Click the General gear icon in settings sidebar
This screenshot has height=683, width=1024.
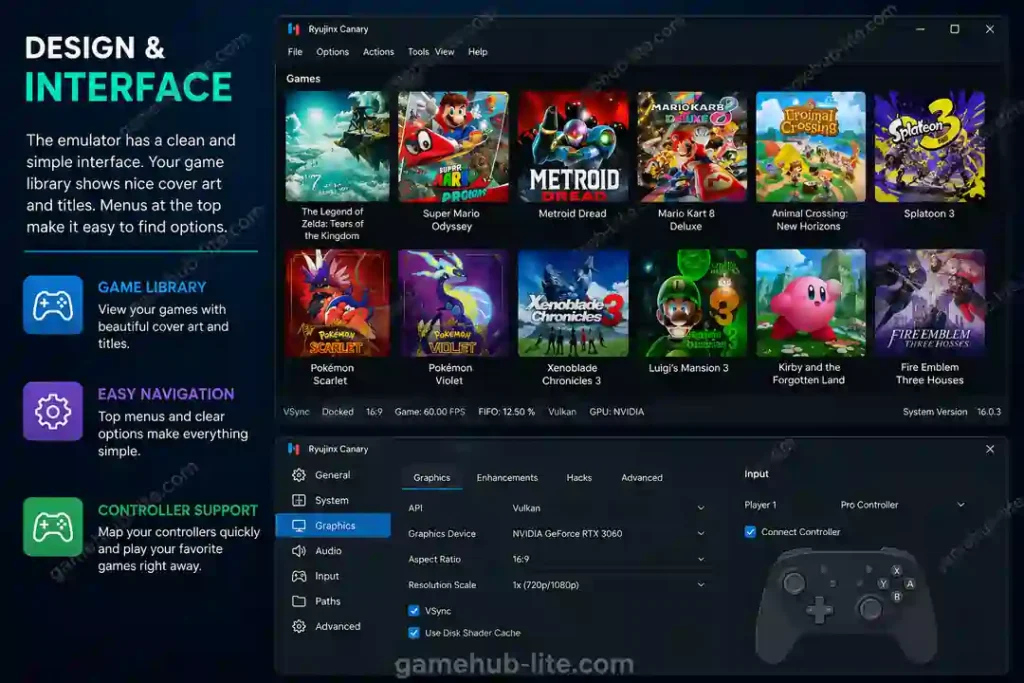tap(299, 475)
